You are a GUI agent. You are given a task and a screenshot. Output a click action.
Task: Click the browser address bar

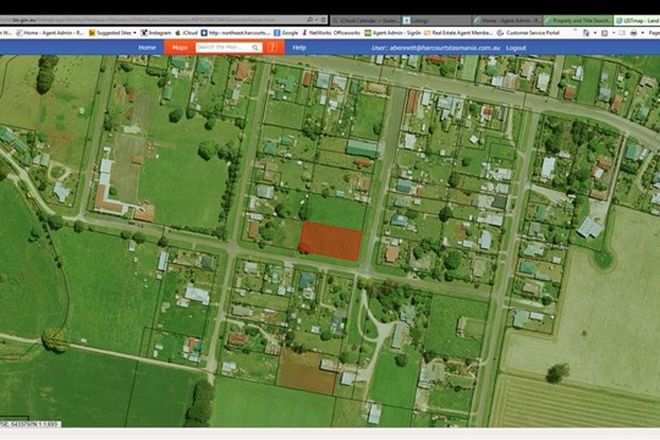150,19
